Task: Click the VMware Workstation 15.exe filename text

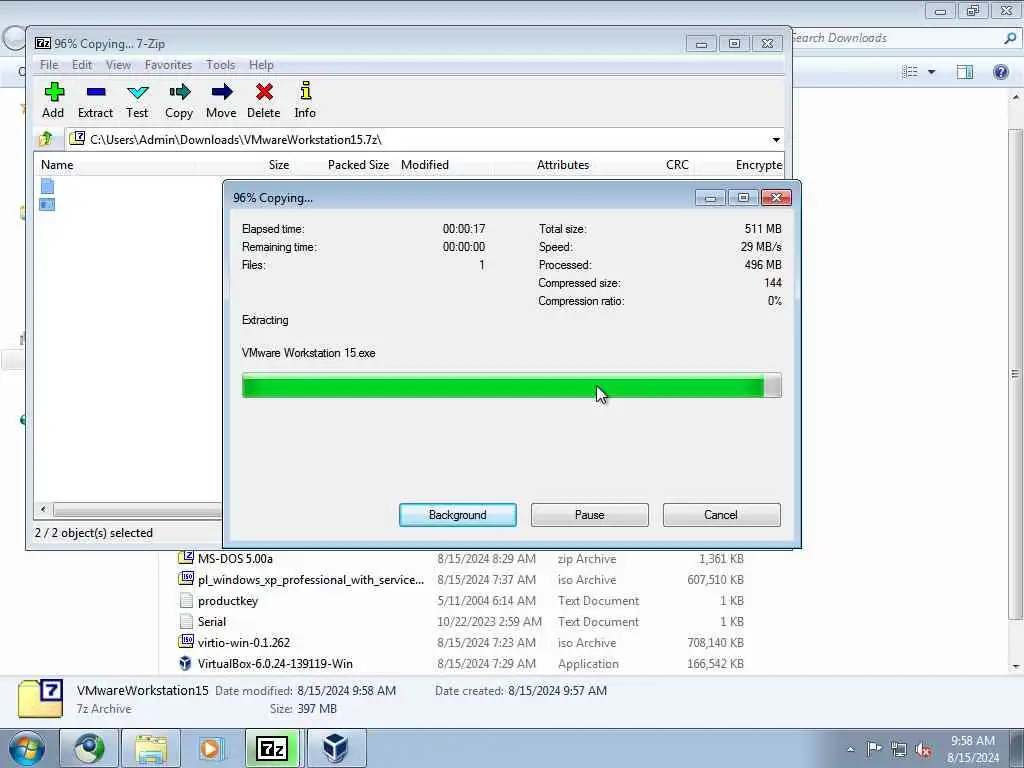Action: pos(308,353)
